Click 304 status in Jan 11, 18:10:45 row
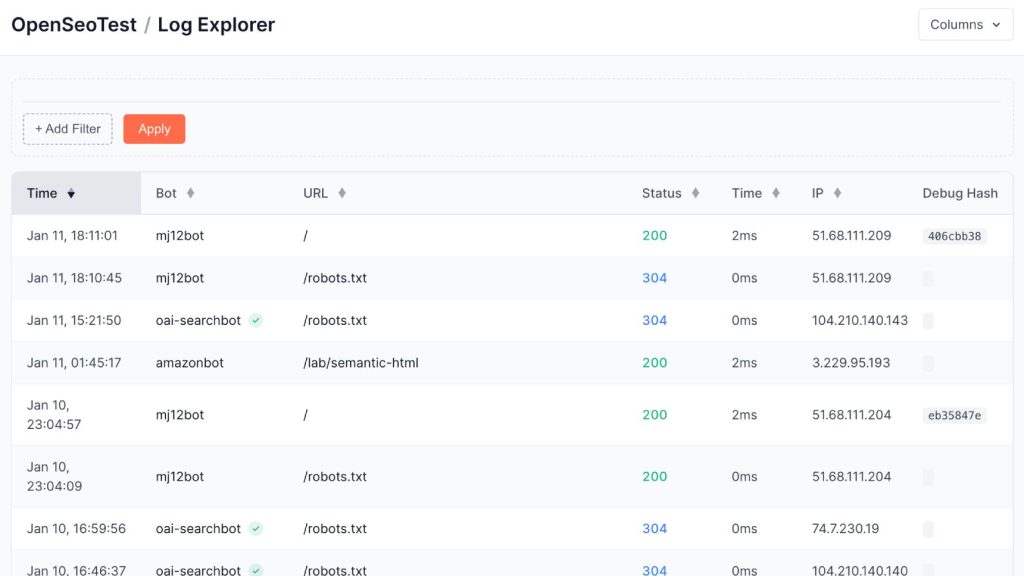1024x576 pixels. 654,278
